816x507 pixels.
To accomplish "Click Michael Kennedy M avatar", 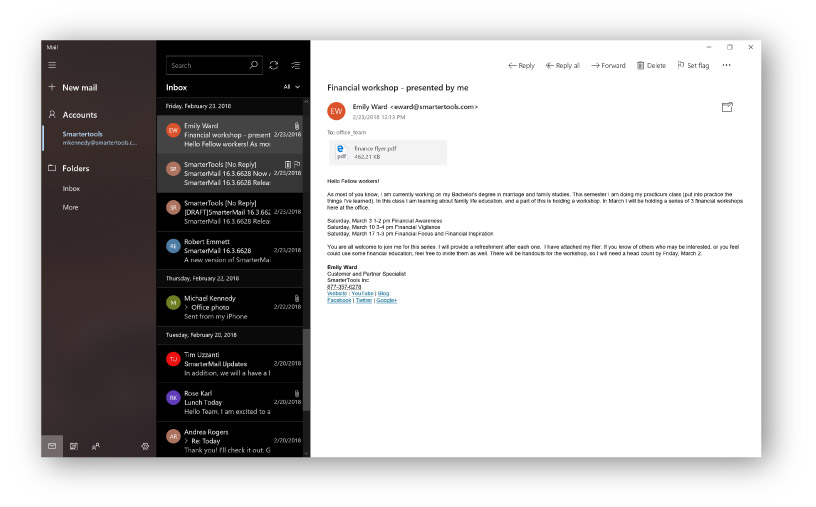I will [173, 302].
